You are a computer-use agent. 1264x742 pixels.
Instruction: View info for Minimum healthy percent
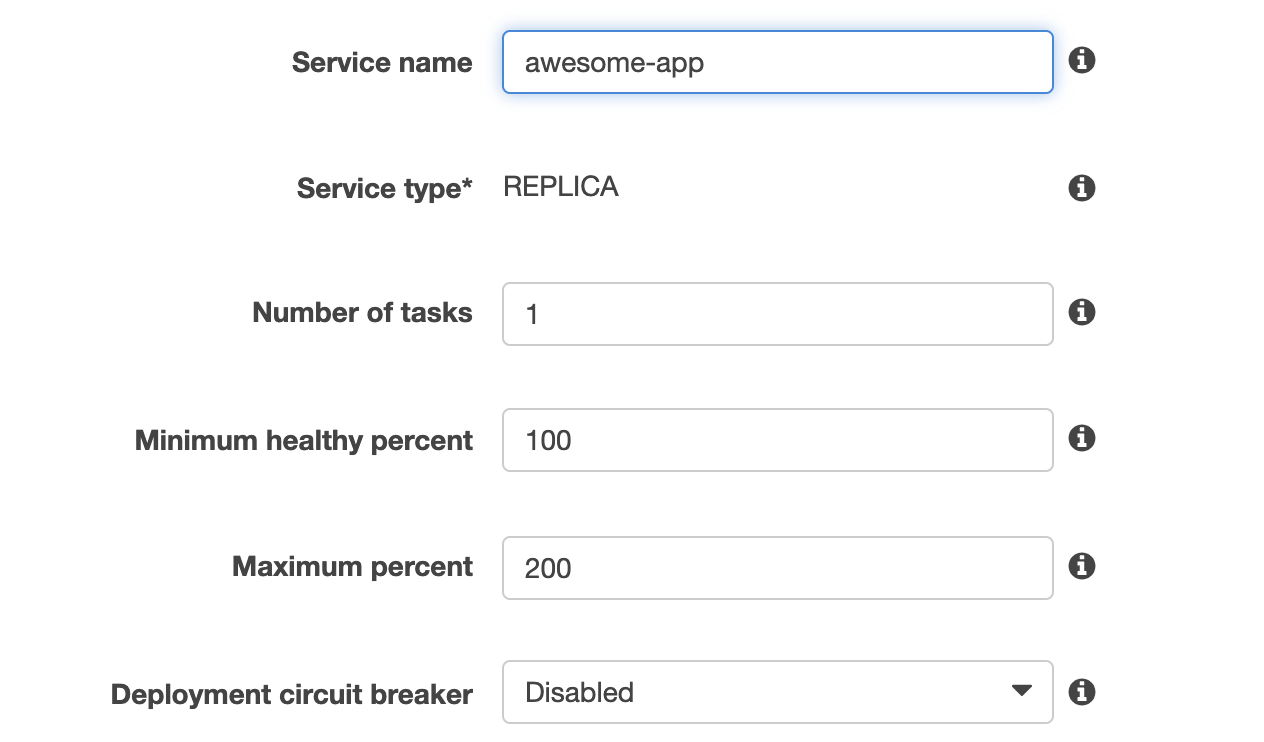[1081, 439]
